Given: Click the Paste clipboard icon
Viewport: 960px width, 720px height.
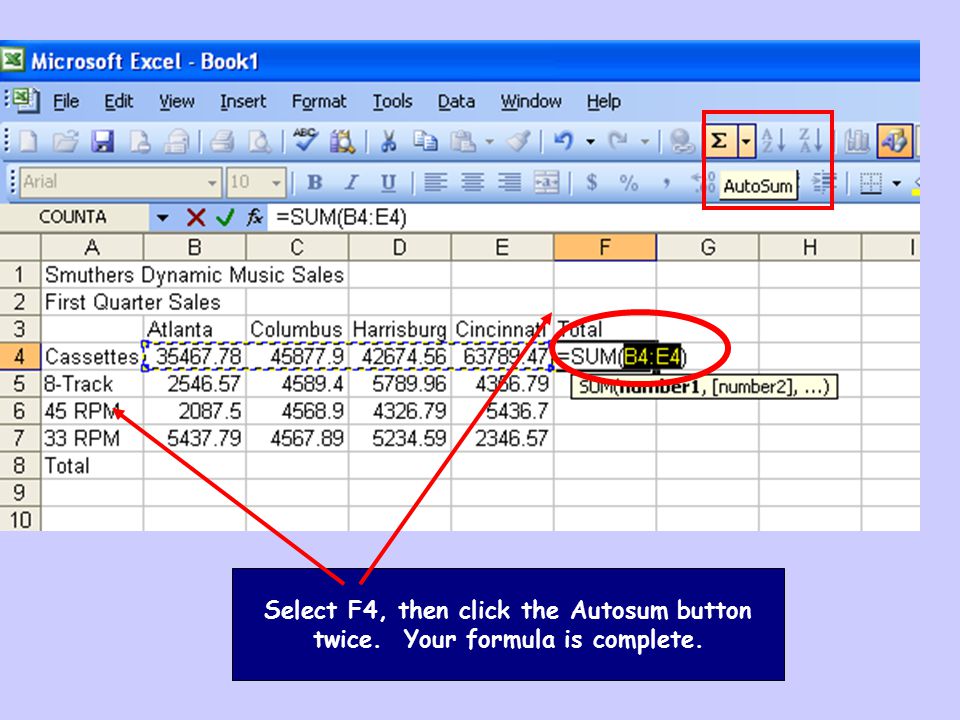Looking at the screenshot, I should (x=463, y=142).
